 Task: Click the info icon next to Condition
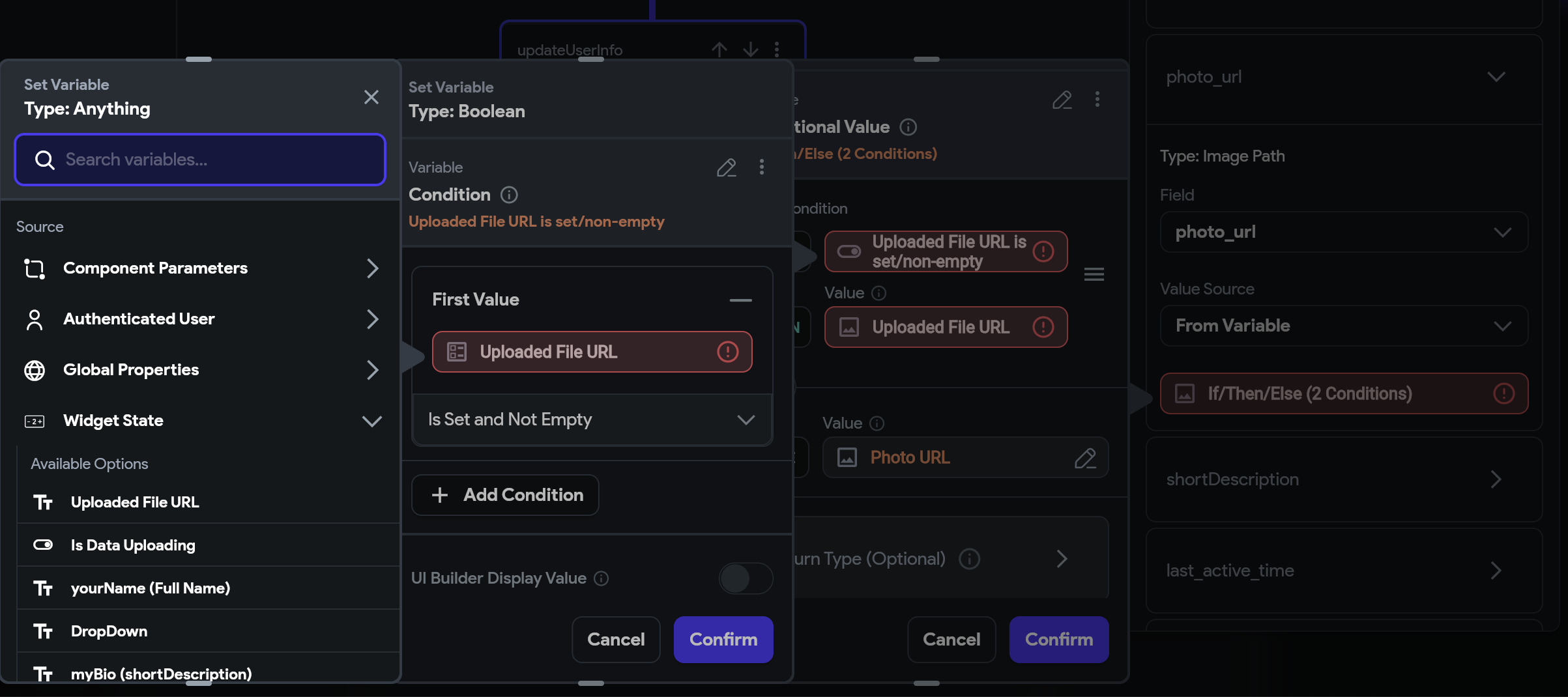509,195
